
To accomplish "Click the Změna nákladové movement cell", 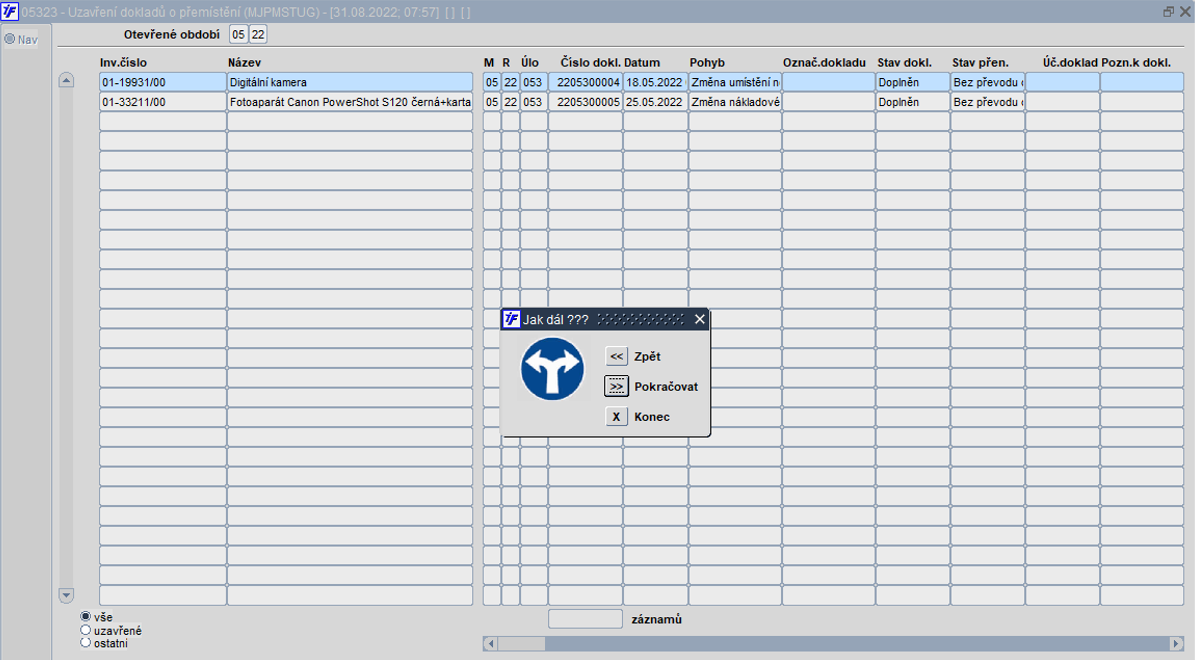I will [735, 102].
